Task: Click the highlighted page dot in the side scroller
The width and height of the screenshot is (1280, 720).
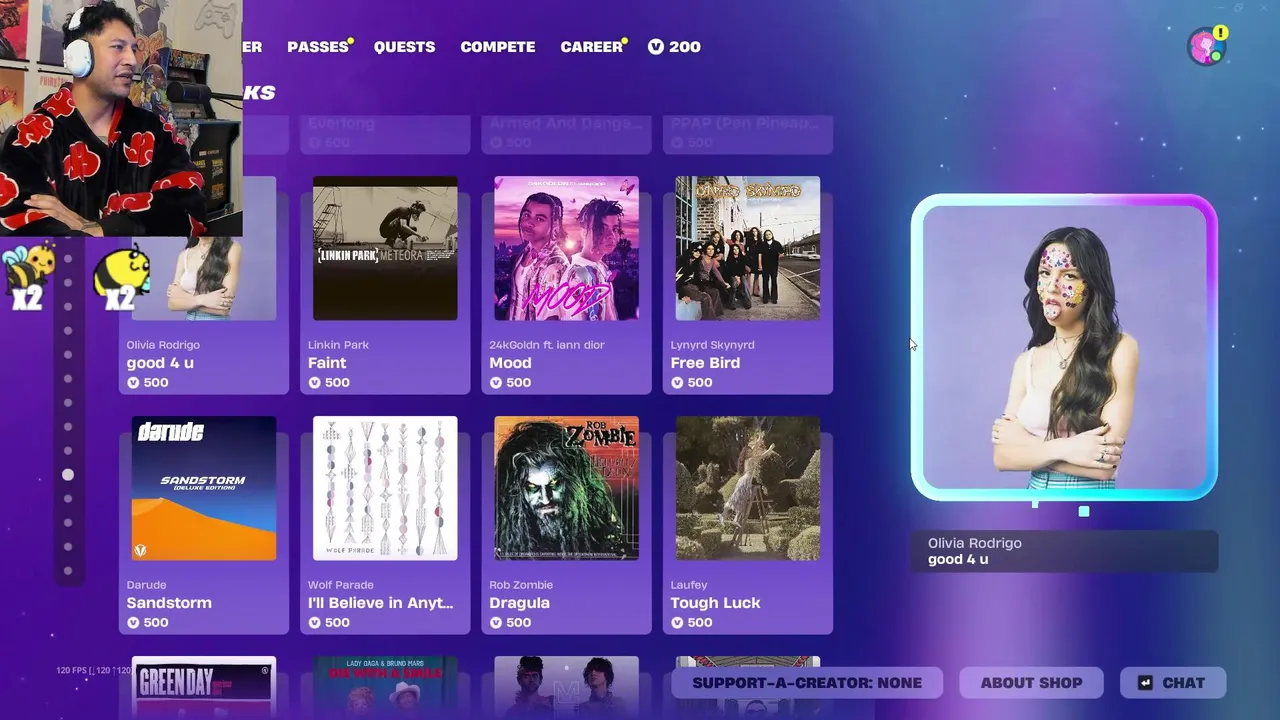Action: pos(68,475)
